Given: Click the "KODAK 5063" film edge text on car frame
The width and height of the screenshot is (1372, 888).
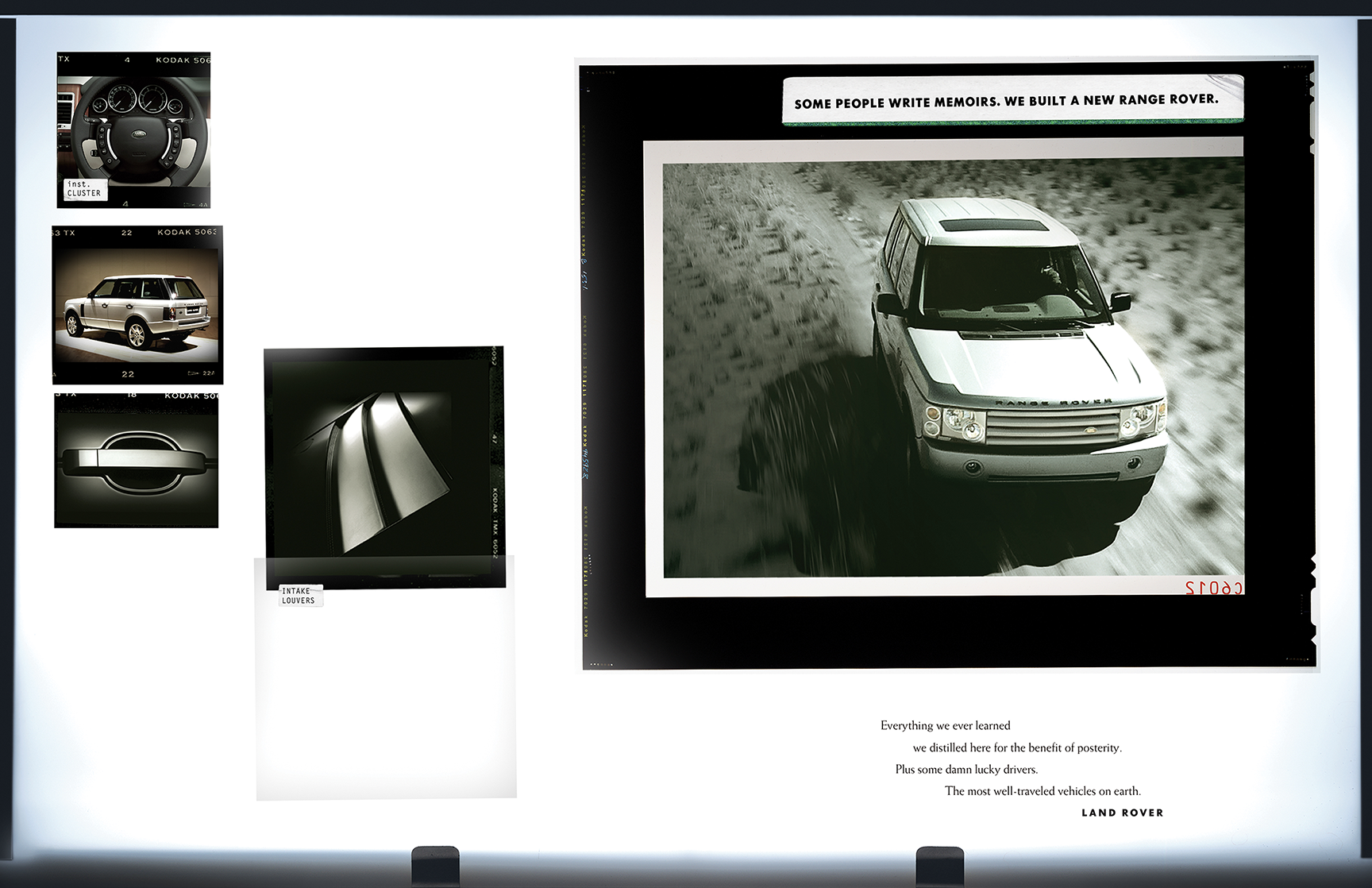Looking at the screenshot, I should [187, 233].
